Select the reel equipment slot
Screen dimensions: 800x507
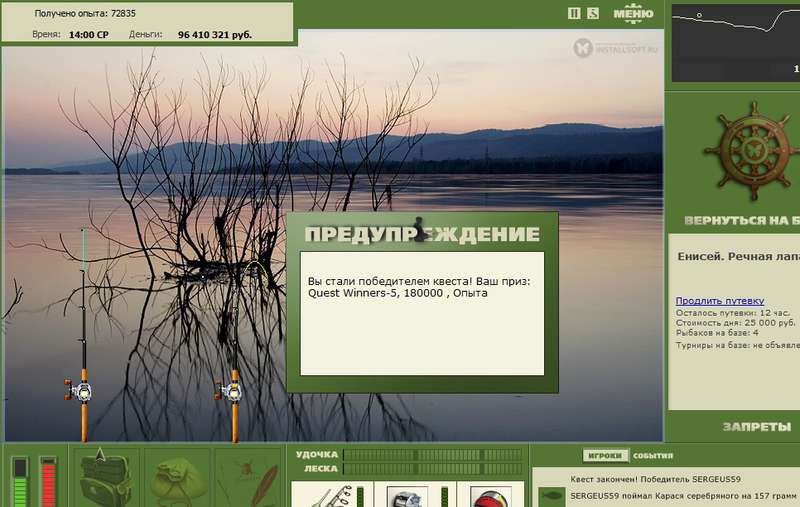click(414, 495)
